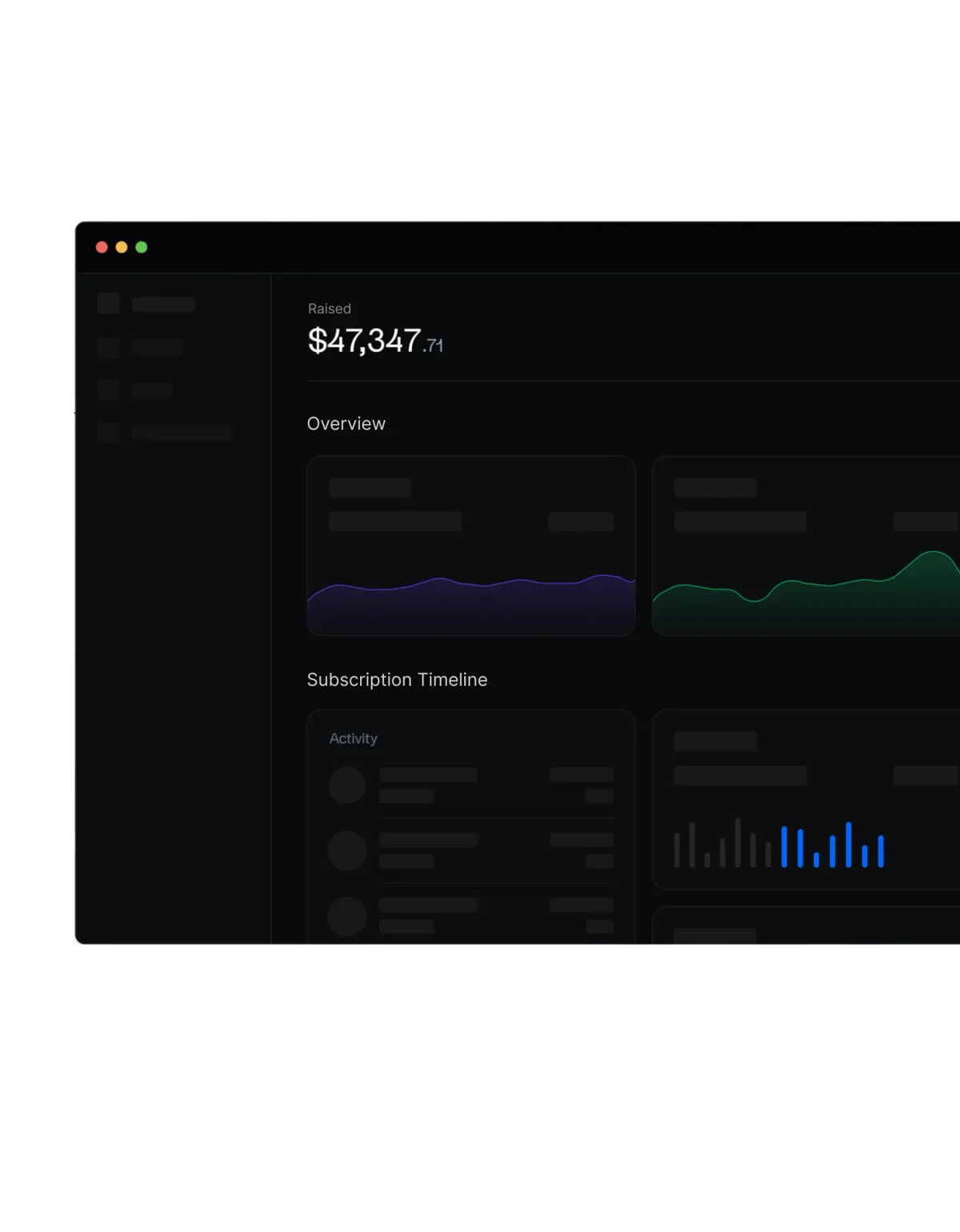Image resolution: width=960 pixels, height=1232 pixels.
Task: Select the Raised label
Action: [330, 309]
